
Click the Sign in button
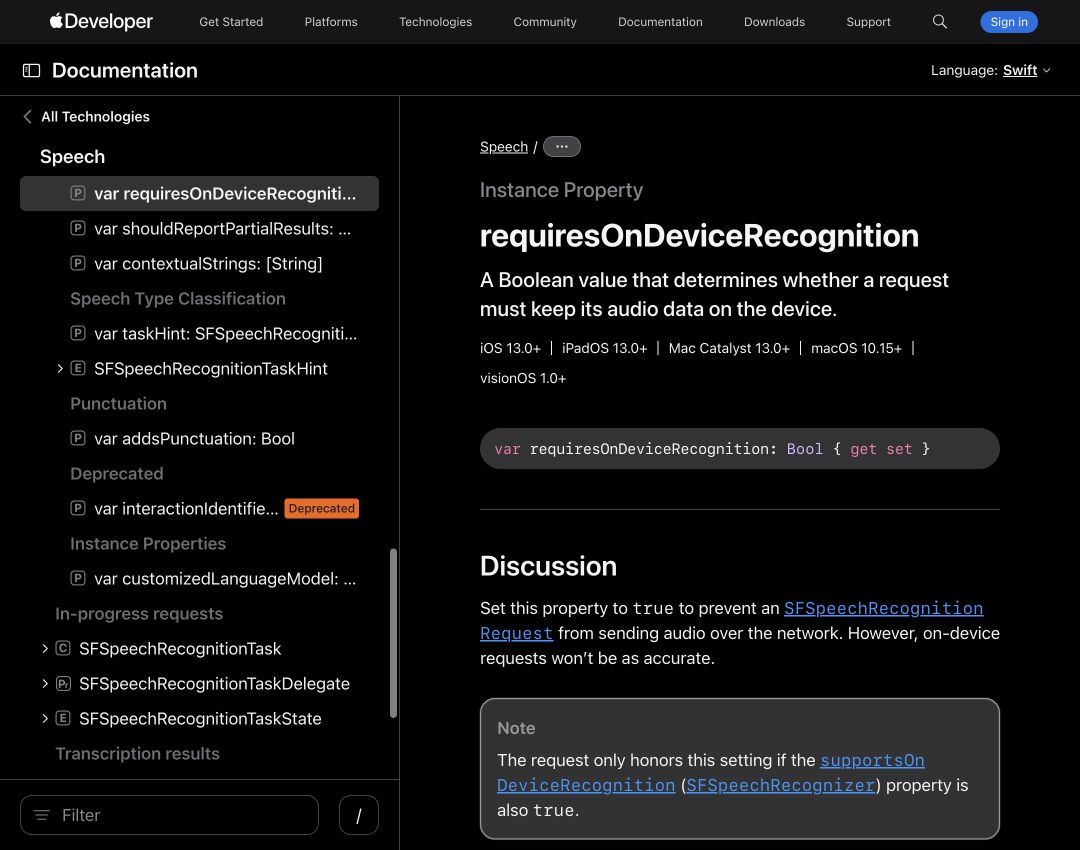click(1008, 22)
